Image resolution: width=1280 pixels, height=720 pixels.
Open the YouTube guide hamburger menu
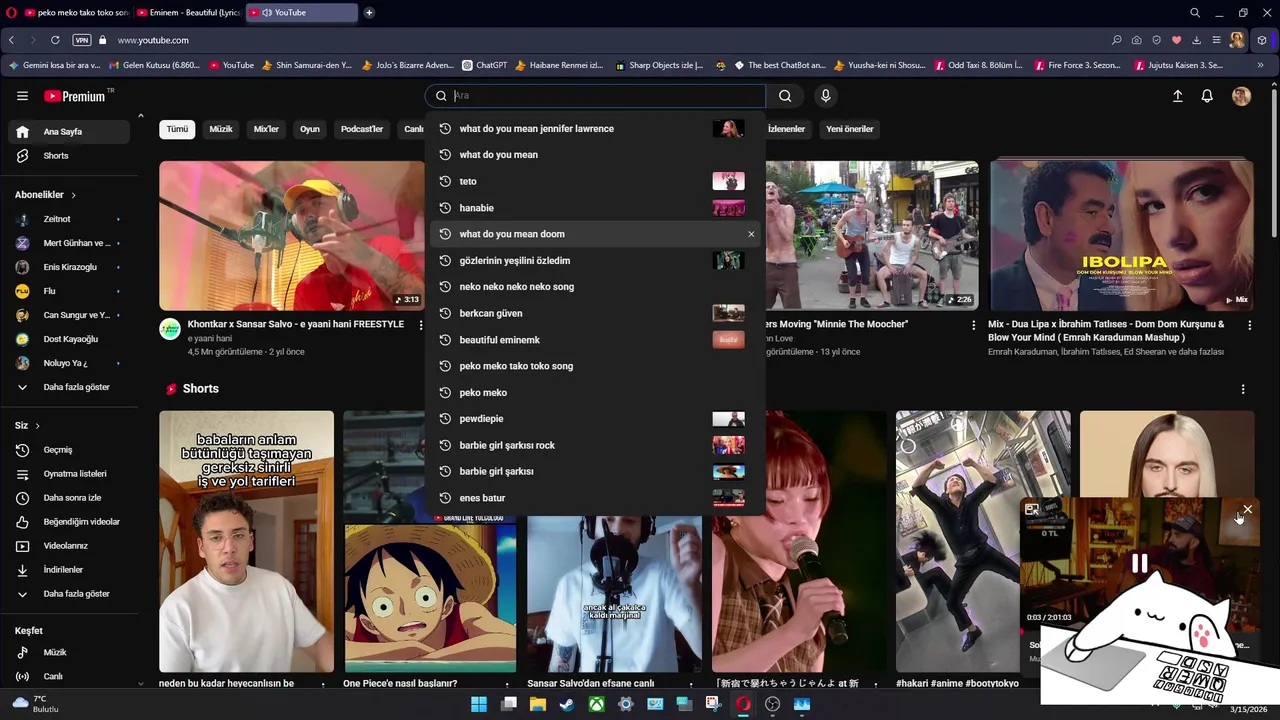22,96
